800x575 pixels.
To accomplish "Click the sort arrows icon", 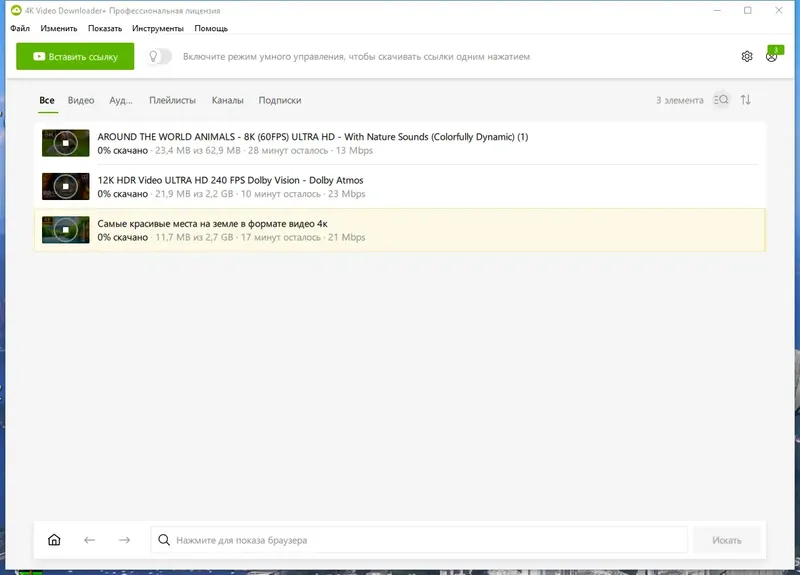I will coord(746,100).
